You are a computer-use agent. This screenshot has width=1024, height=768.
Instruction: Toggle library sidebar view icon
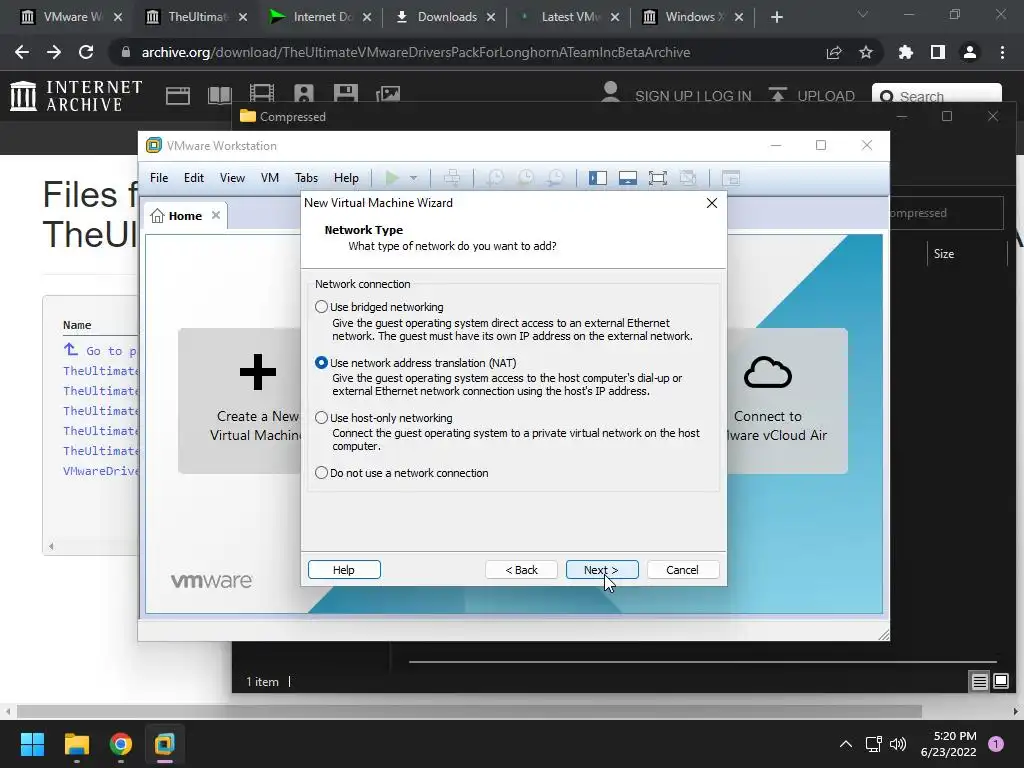pos(598,178)
